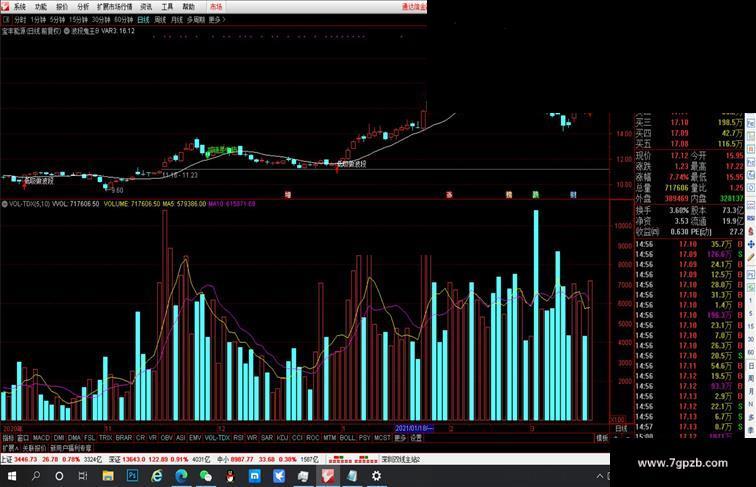Select the 多周期 multi-period view
This screenshot has height=487, width=756.
click(x=196, y=20)
